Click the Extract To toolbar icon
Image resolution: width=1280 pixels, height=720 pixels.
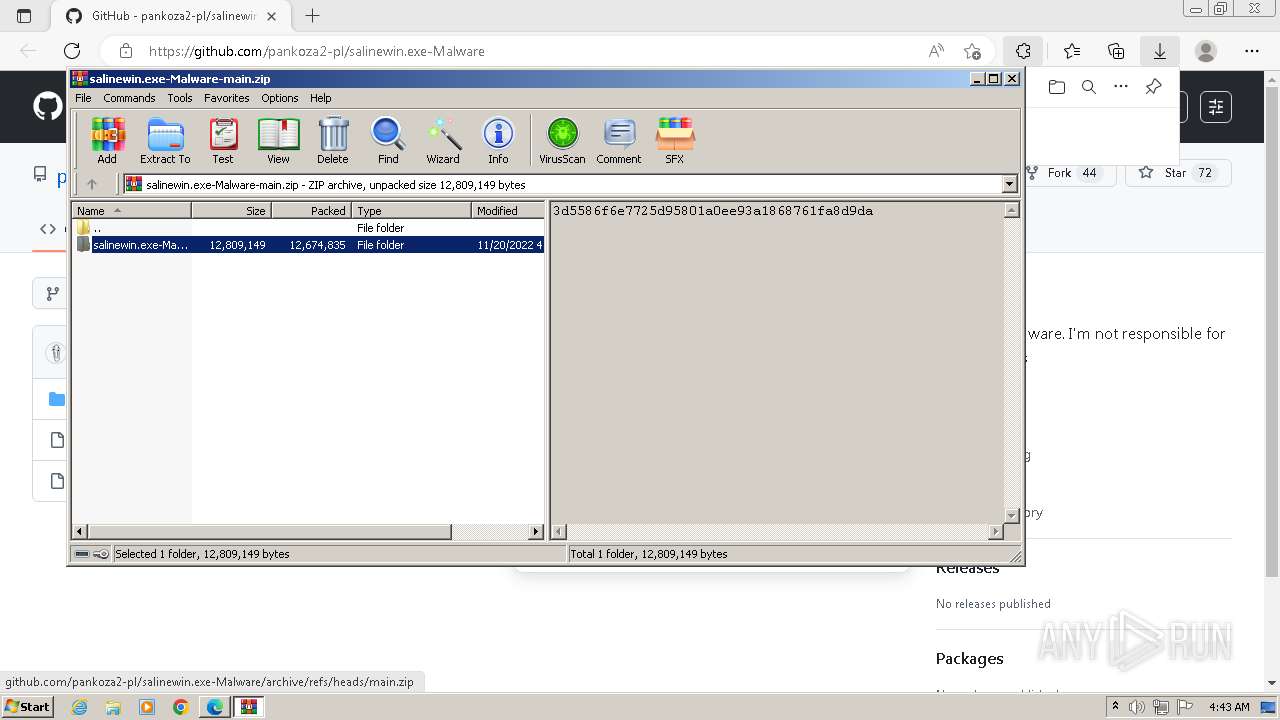pyautogui.click(x=165, y=140)
